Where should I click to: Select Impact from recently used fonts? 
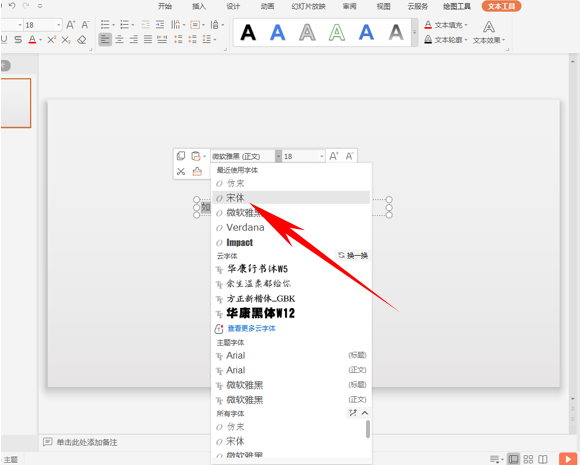[291, 242]
